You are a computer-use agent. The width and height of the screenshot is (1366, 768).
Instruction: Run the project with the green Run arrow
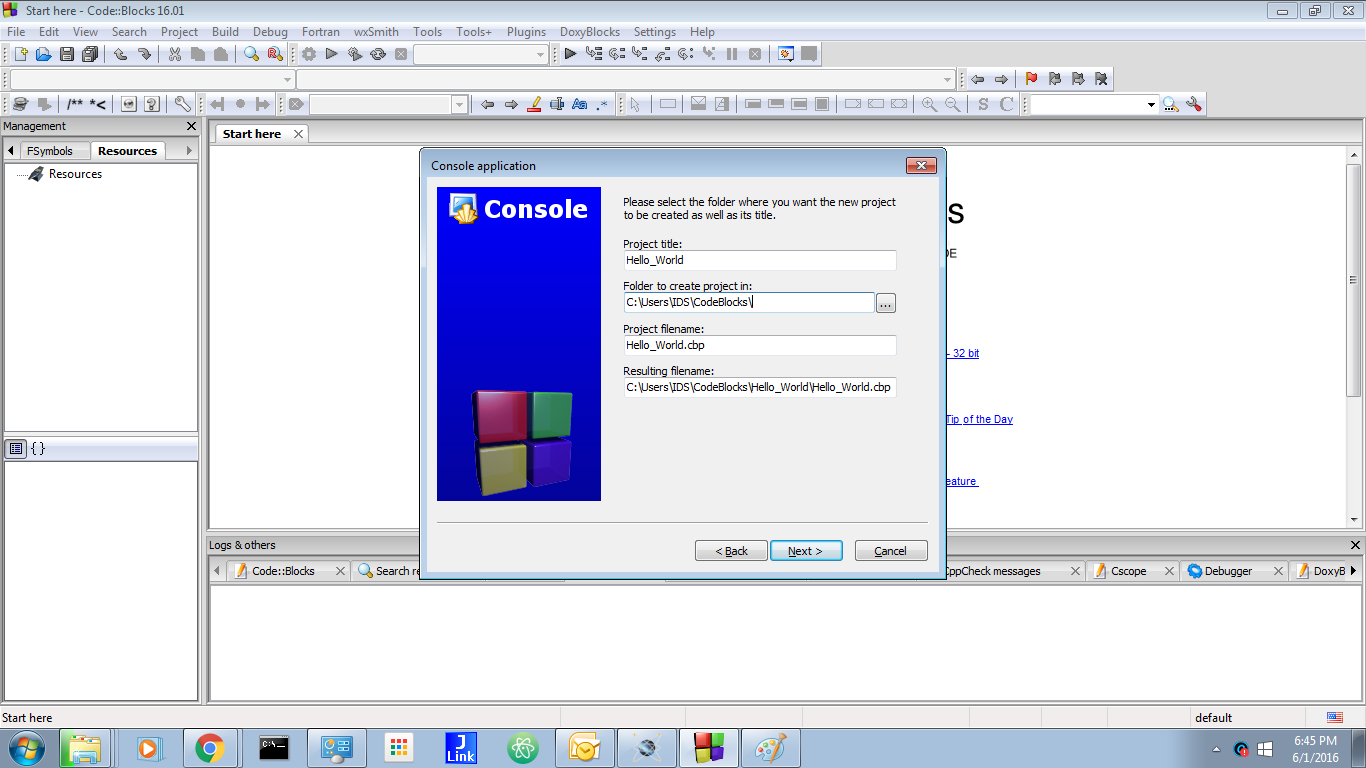(x=332, y=55)
